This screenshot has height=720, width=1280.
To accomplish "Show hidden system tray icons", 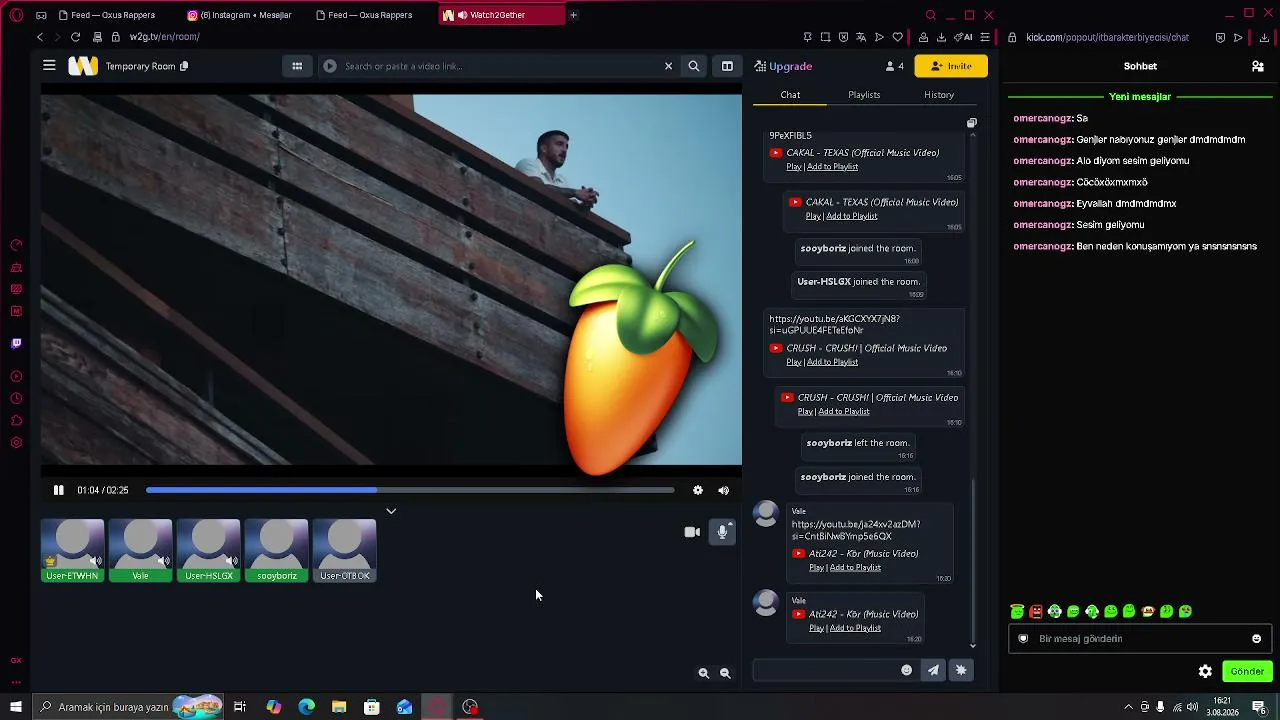I will (x=1129, y=707).
